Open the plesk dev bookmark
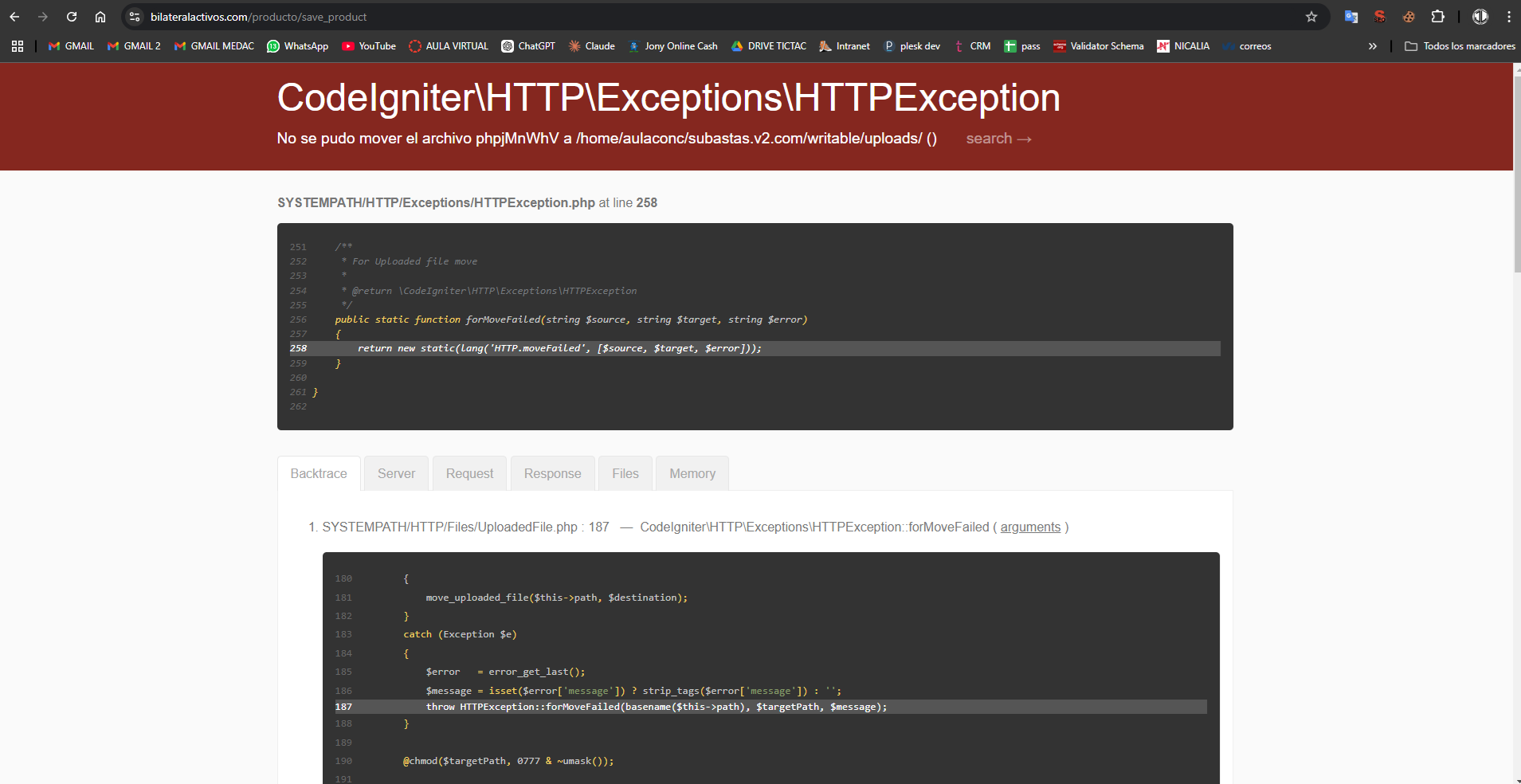The height and width of the screenshot is (784, 1521). (x=912, y=46)
